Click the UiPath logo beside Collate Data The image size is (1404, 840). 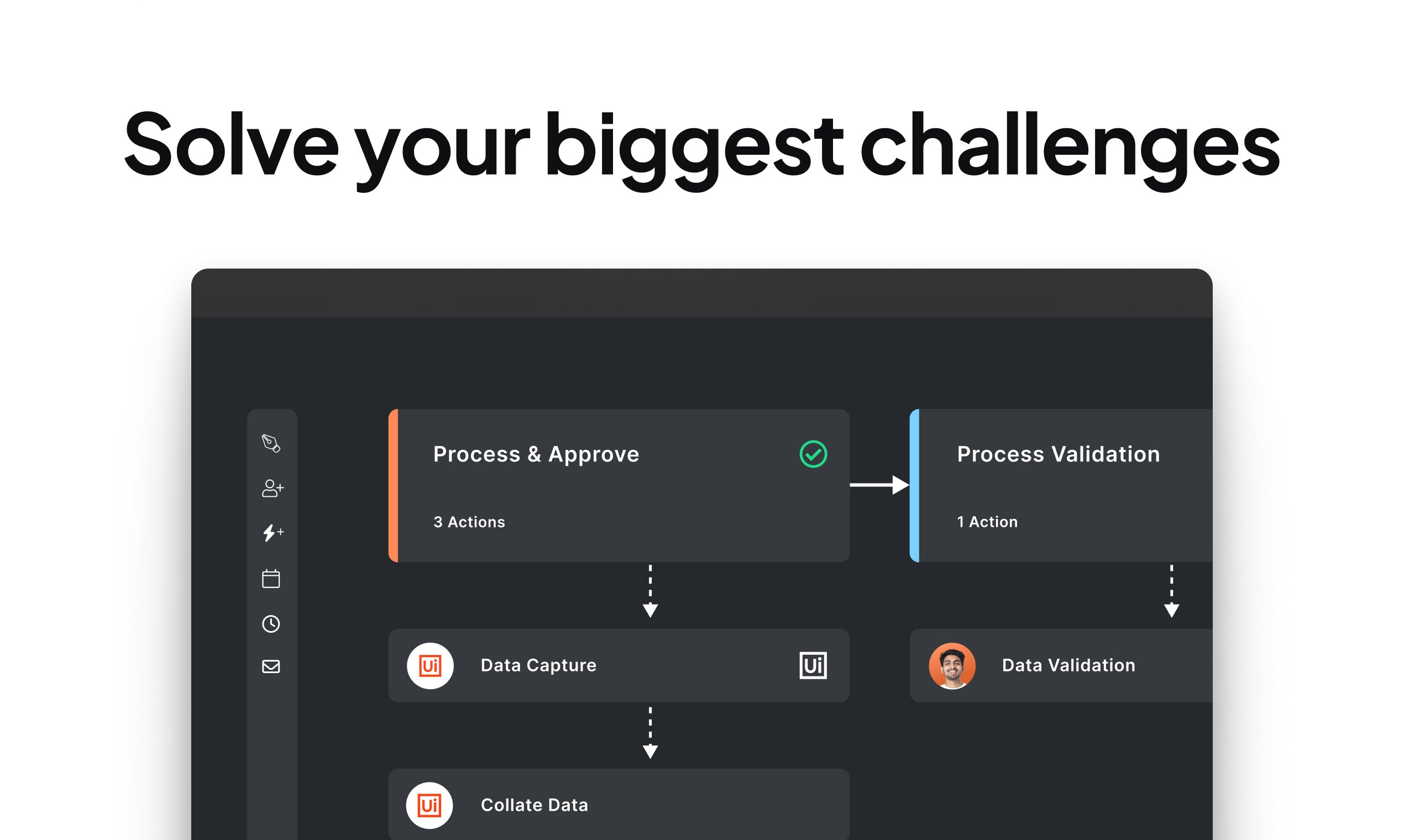pyautogui.click(x=429, y=806)
